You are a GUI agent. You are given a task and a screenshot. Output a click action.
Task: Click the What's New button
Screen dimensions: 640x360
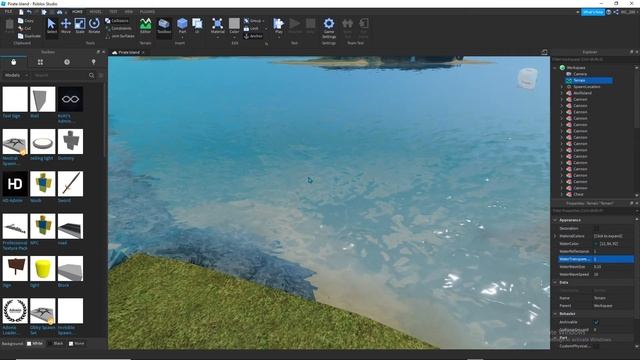pyautogui.click(x=593, y=12)
